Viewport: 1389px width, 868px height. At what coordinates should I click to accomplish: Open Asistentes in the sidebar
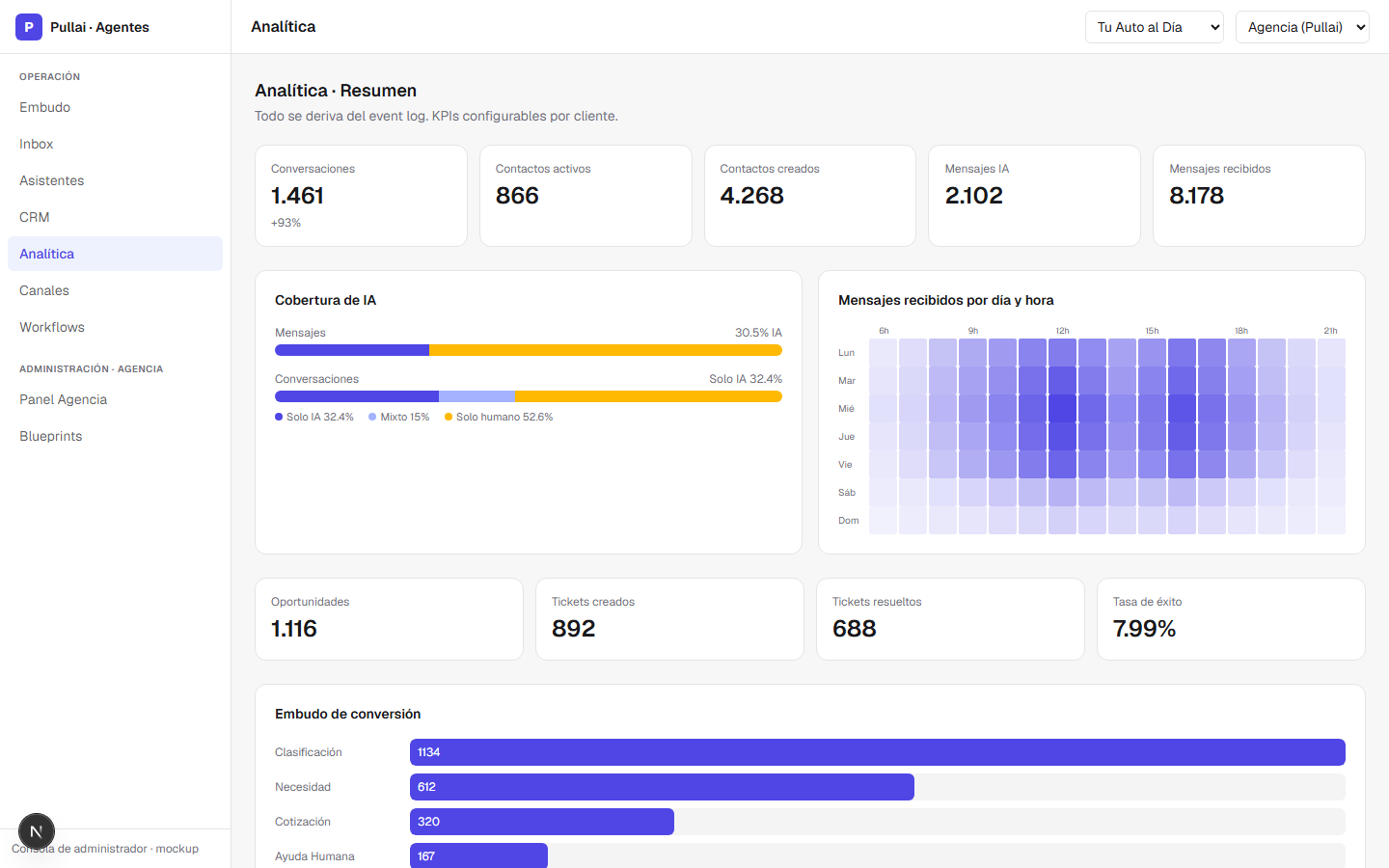click(115, 180)
